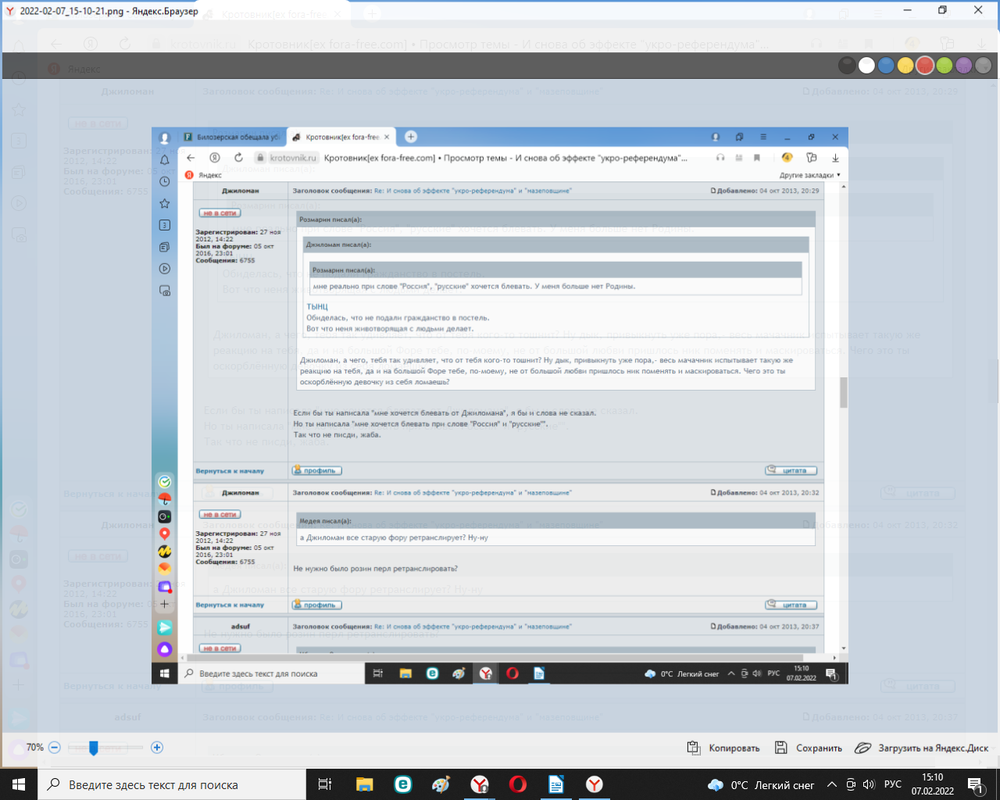Open Opera on the bottom taskbar
The image size is (1000, 800).
518,785
